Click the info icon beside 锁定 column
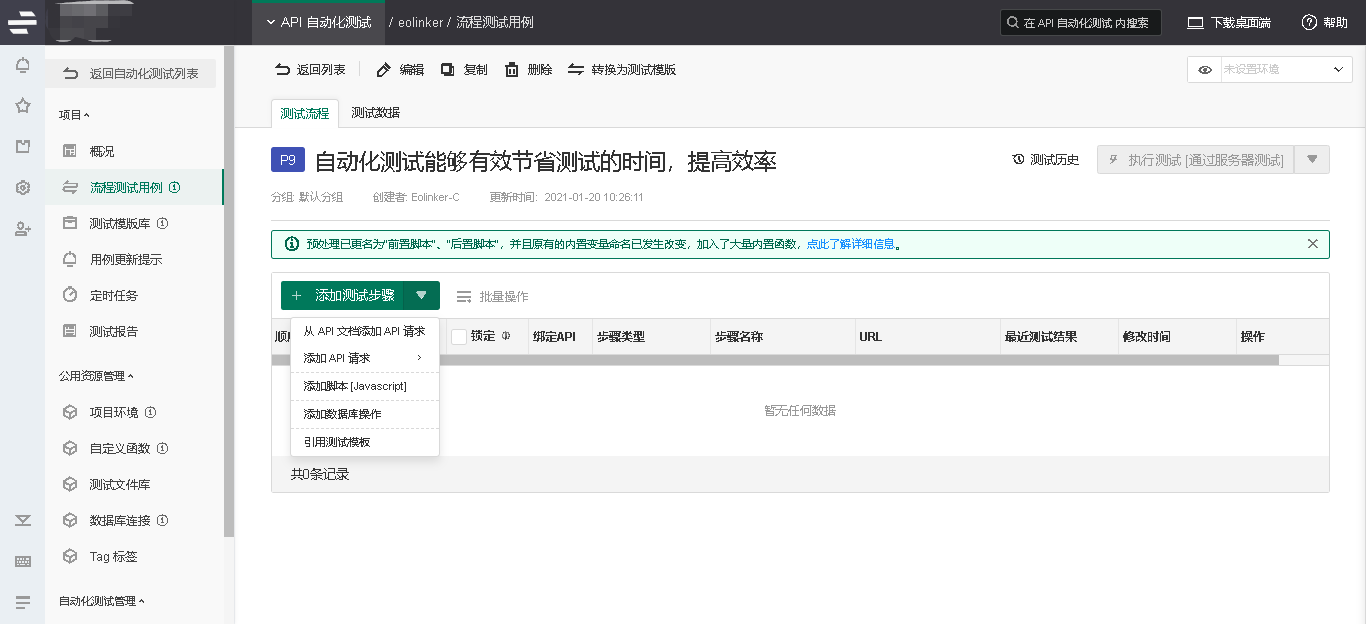Screen dimensions: 1366x624 506,337
